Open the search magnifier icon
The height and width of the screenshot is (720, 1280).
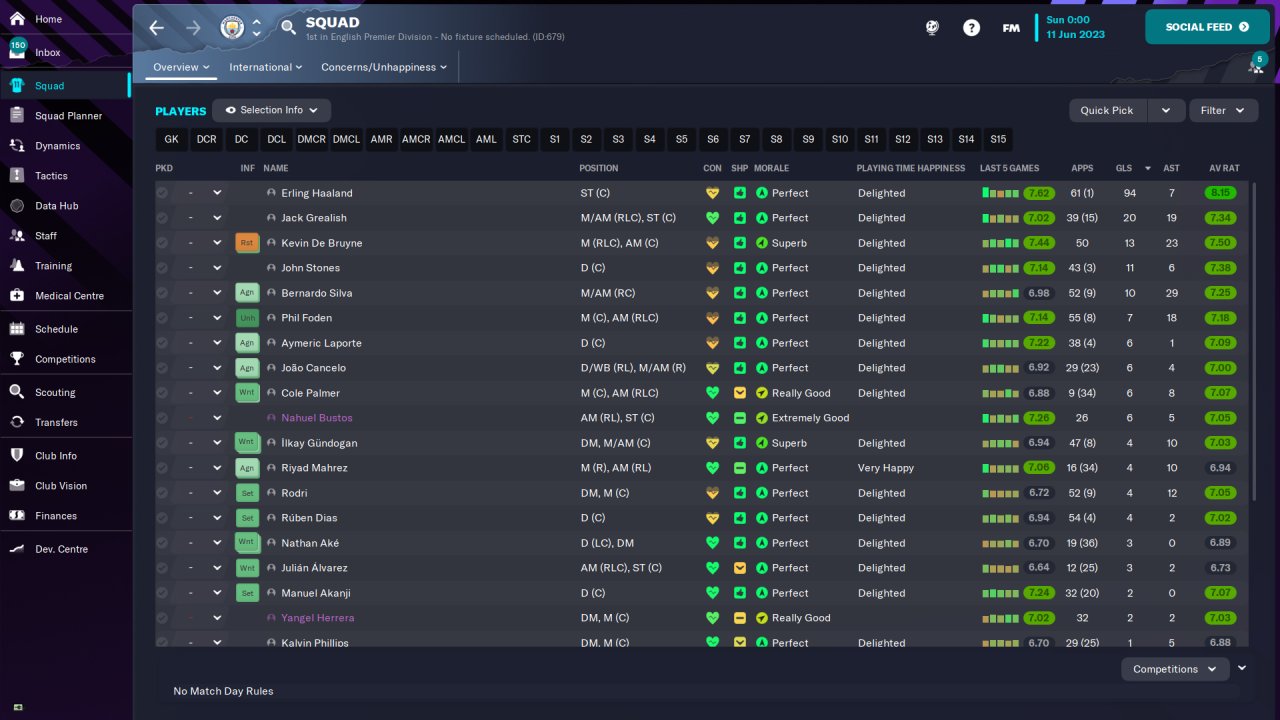pyautogui.click(x=289, y=28)
